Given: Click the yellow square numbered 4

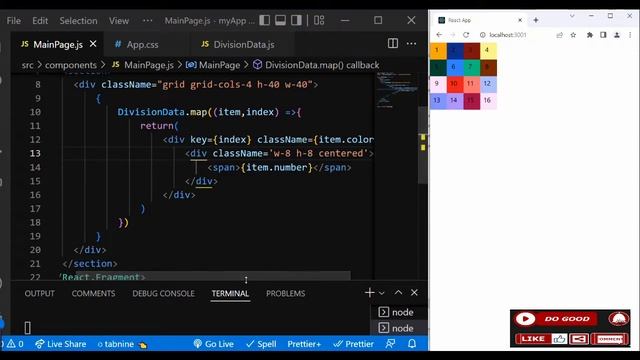Looking at the screenshot, I should pos(488,51).
